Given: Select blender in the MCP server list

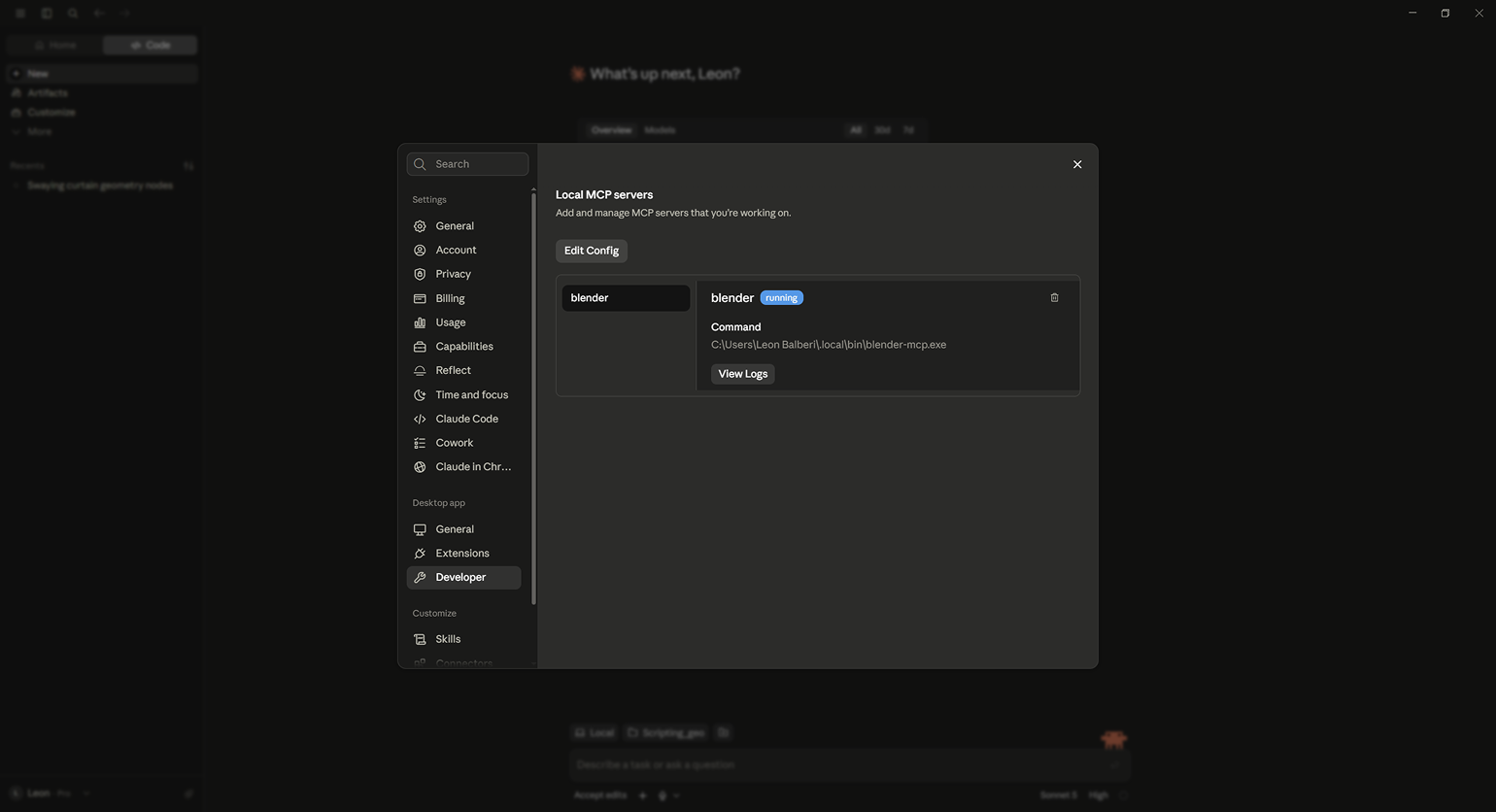Looking at the screenshot, I should click(626, 298).
